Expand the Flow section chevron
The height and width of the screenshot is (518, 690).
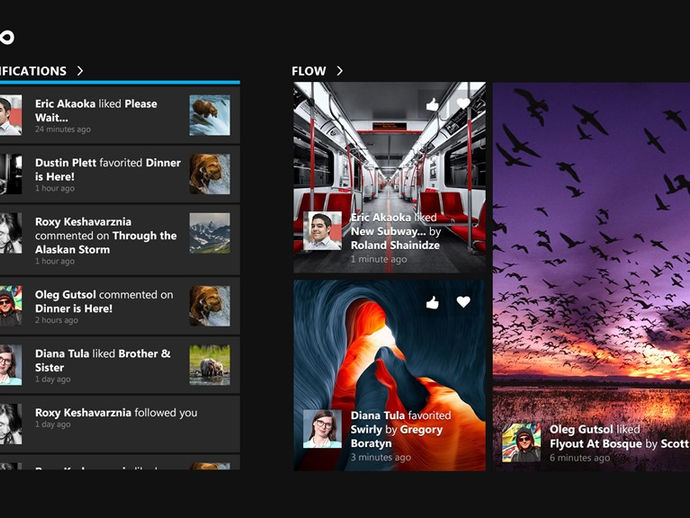pos(339,71)
